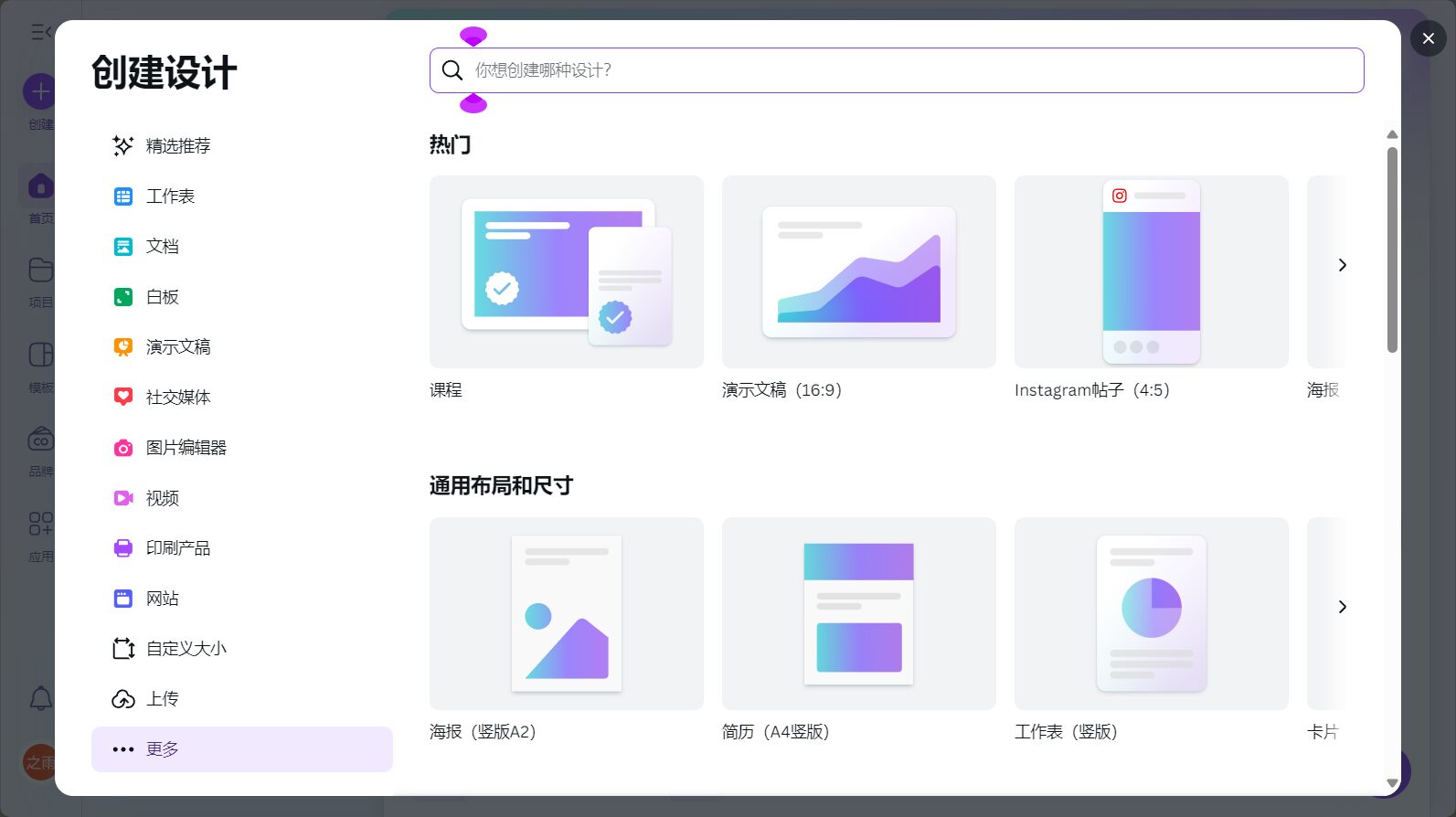Open the templates icon in background sidebar

coord(40,355)
